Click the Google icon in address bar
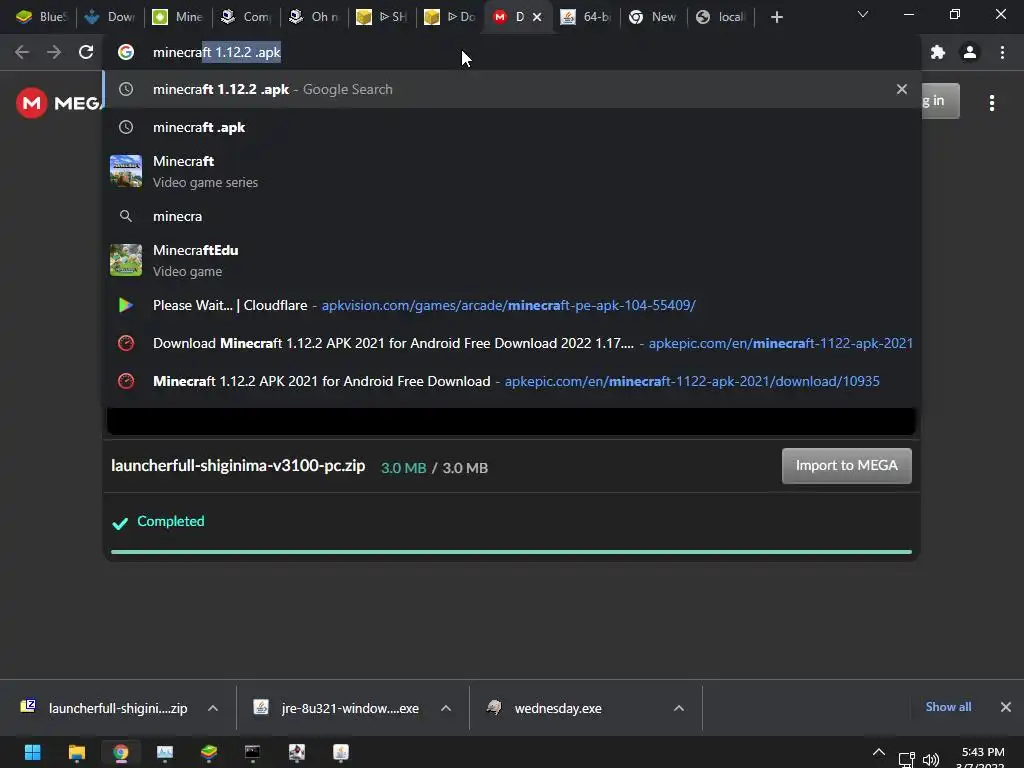This screenshot has height=768, width=1024. 126,52
